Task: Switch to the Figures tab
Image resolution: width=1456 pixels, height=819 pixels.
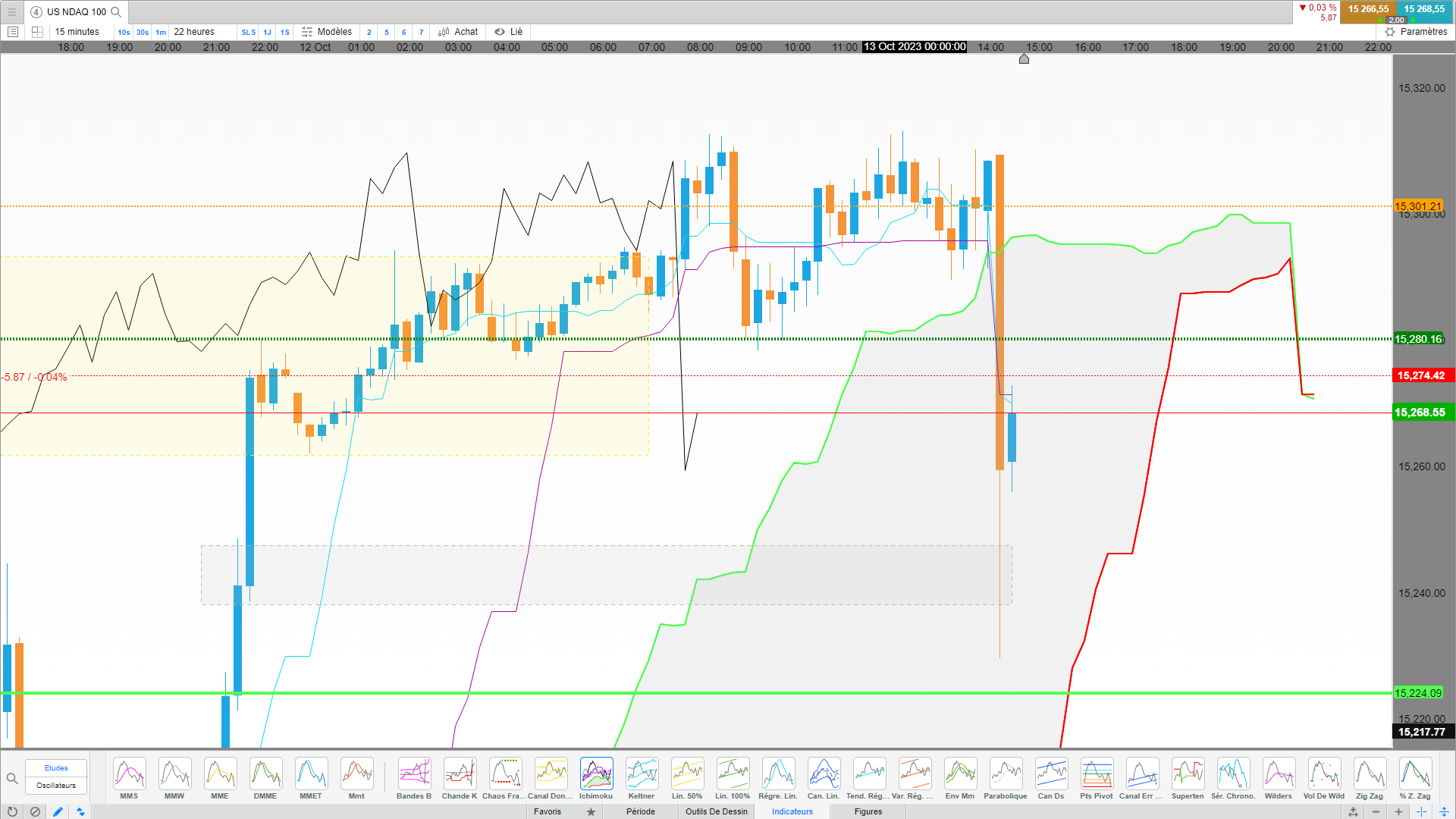Action: pos(868,811)
